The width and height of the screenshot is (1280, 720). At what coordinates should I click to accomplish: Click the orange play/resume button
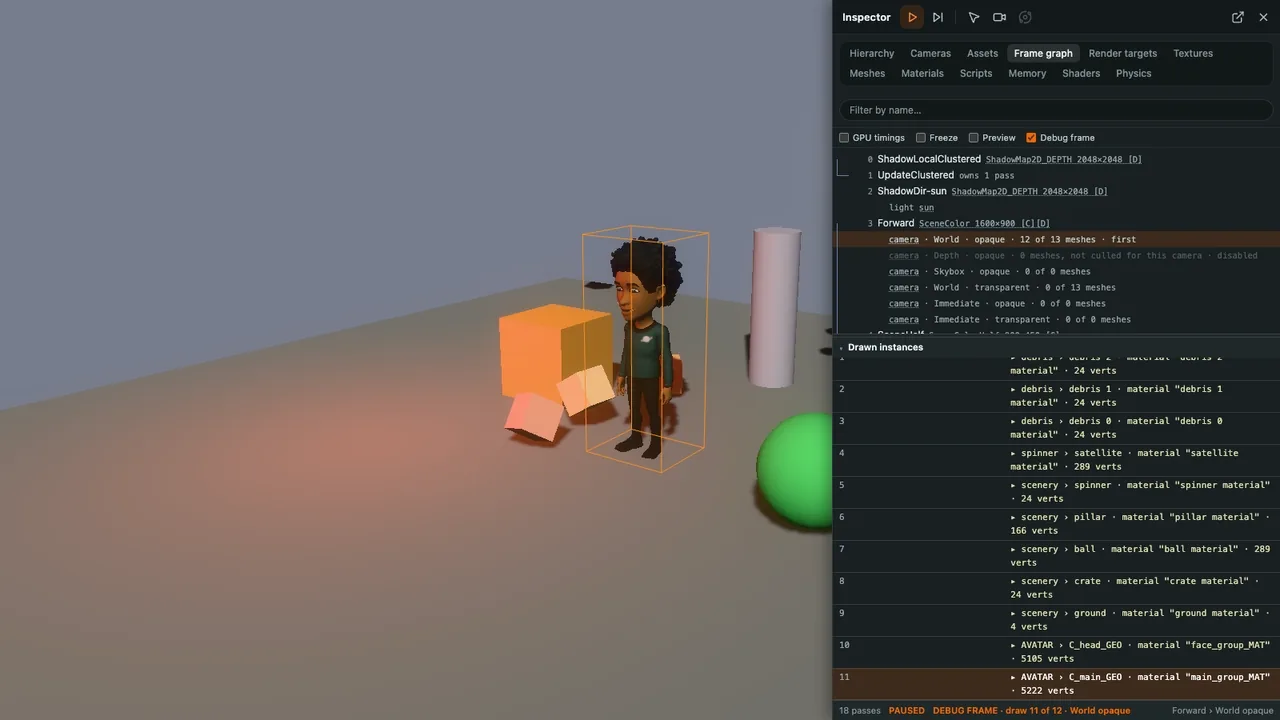click(x=912, y=17)
